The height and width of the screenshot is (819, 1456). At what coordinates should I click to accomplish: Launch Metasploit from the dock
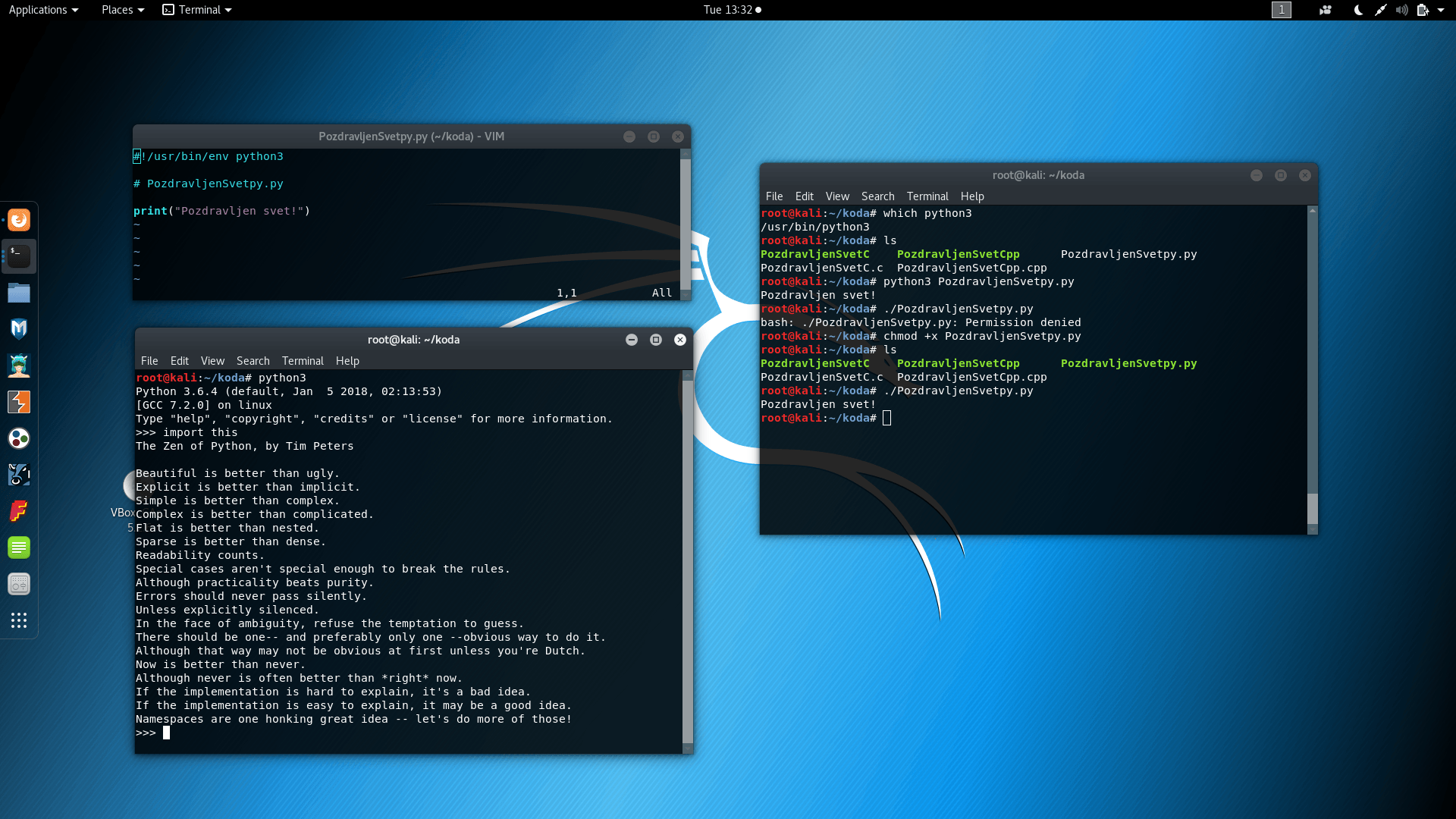[x=19, y=329]
